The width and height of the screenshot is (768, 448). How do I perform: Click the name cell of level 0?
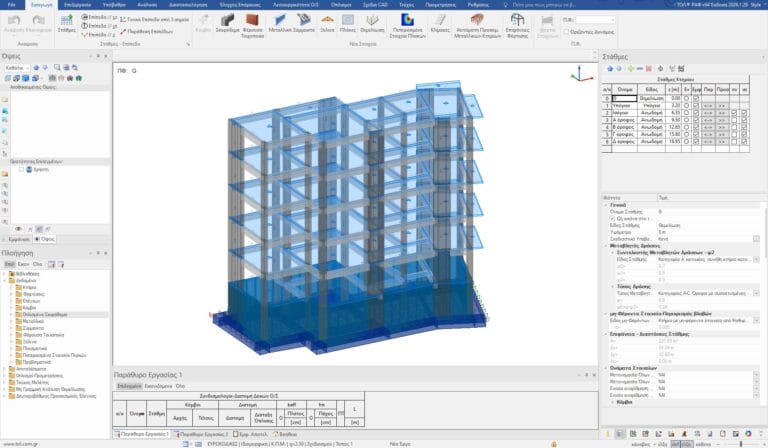tap(624, 98)
